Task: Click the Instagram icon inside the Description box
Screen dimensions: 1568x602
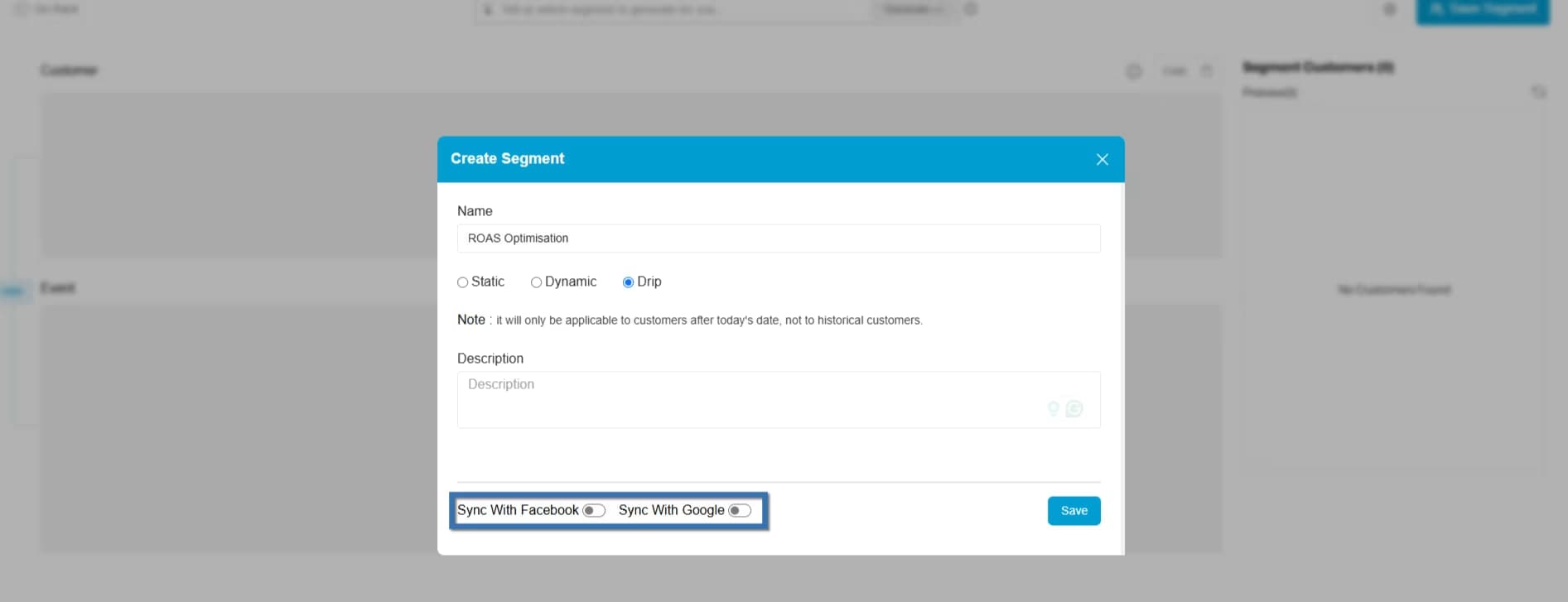Action: (x=1074, y=408)
